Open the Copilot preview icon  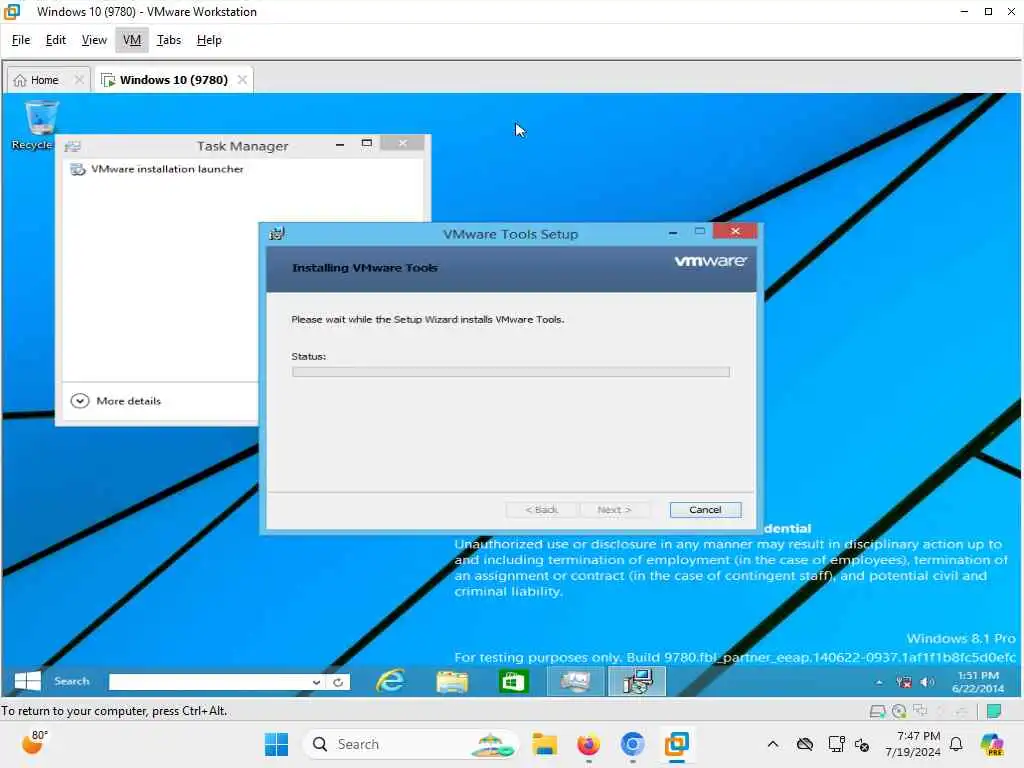(992, 744)
